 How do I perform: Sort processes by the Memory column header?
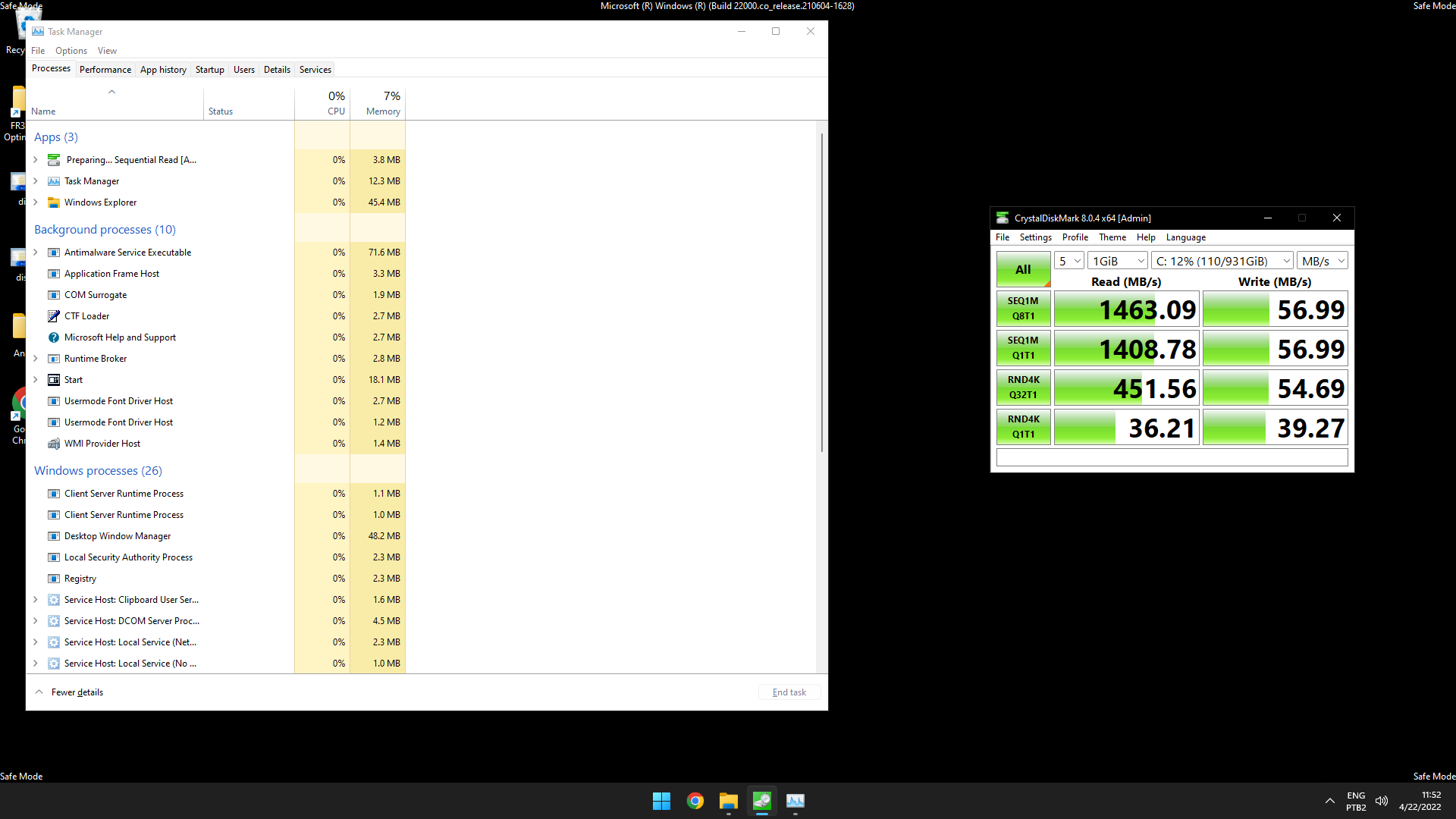click(378, 103)
